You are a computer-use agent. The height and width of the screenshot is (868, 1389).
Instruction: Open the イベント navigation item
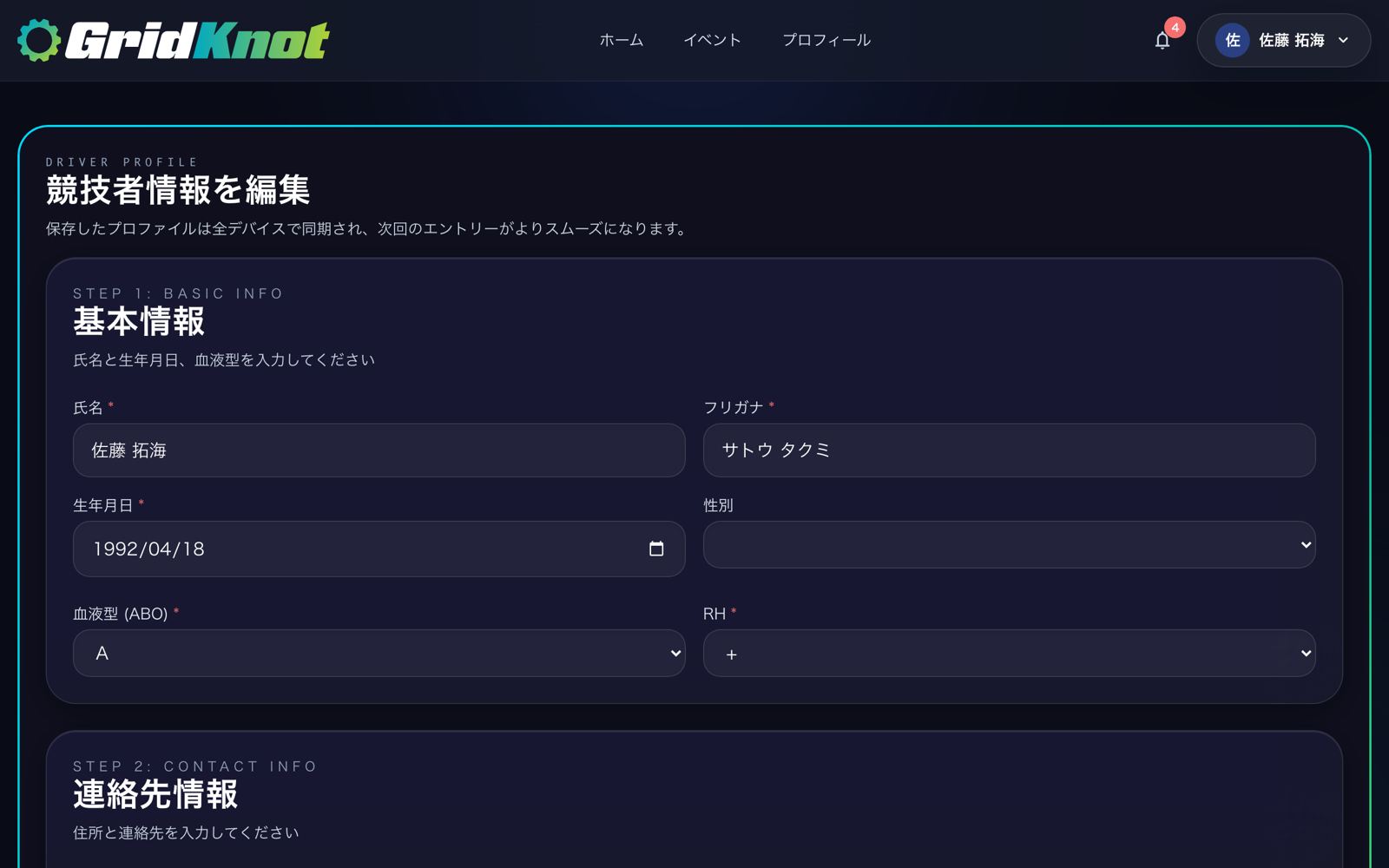coord(712,40)
